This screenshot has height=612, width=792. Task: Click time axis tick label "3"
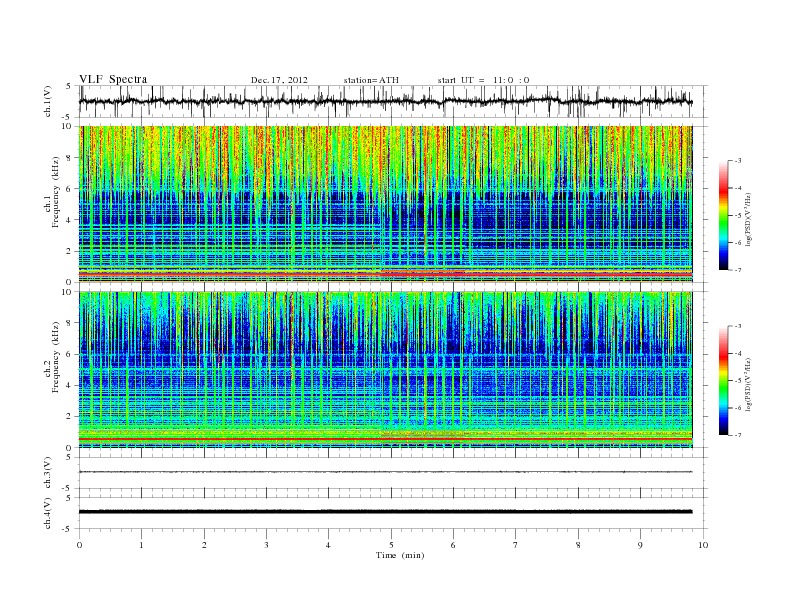pos(266,545)
